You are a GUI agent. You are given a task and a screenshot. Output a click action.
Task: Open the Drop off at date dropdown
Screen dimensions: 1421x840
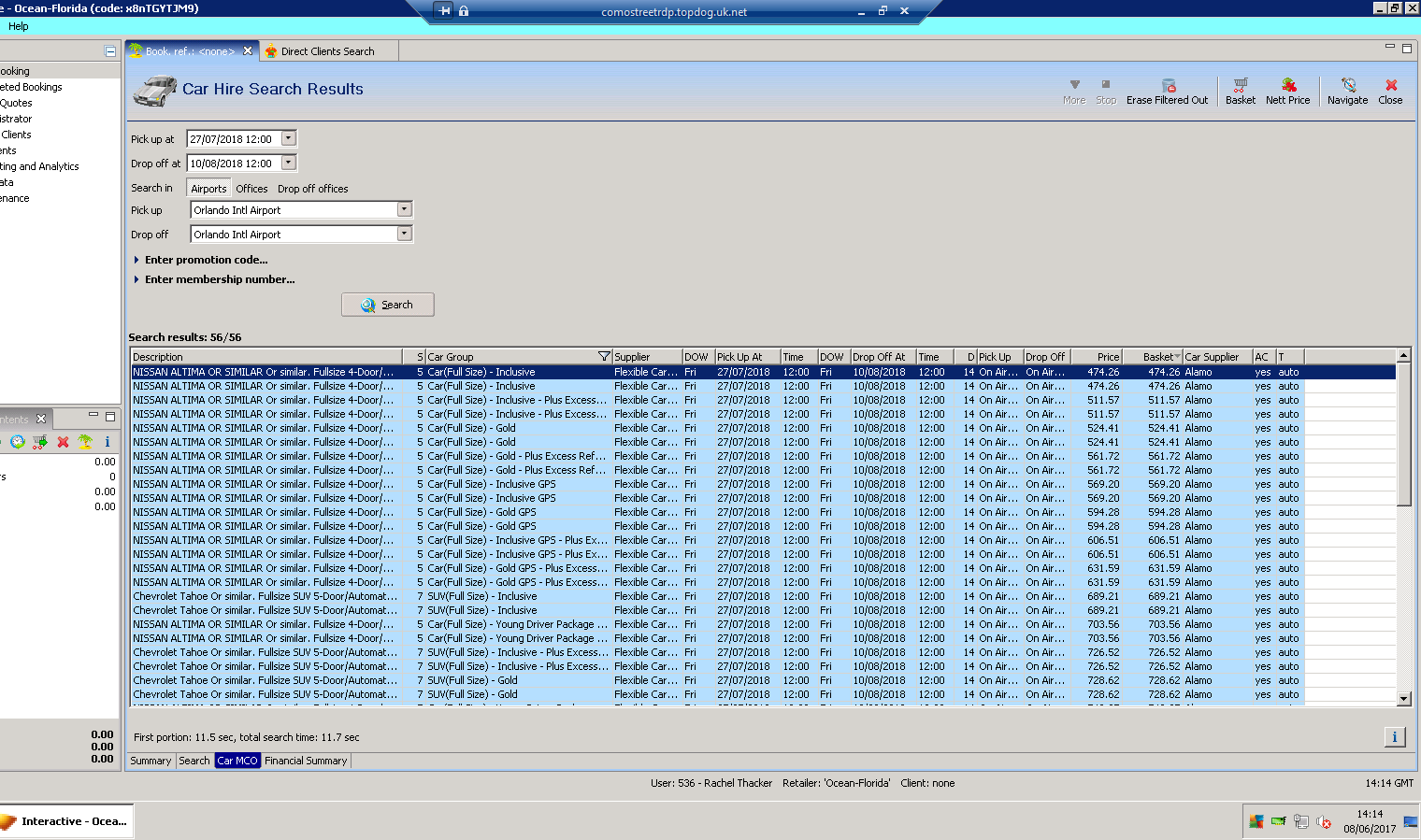tap(288, 163)
